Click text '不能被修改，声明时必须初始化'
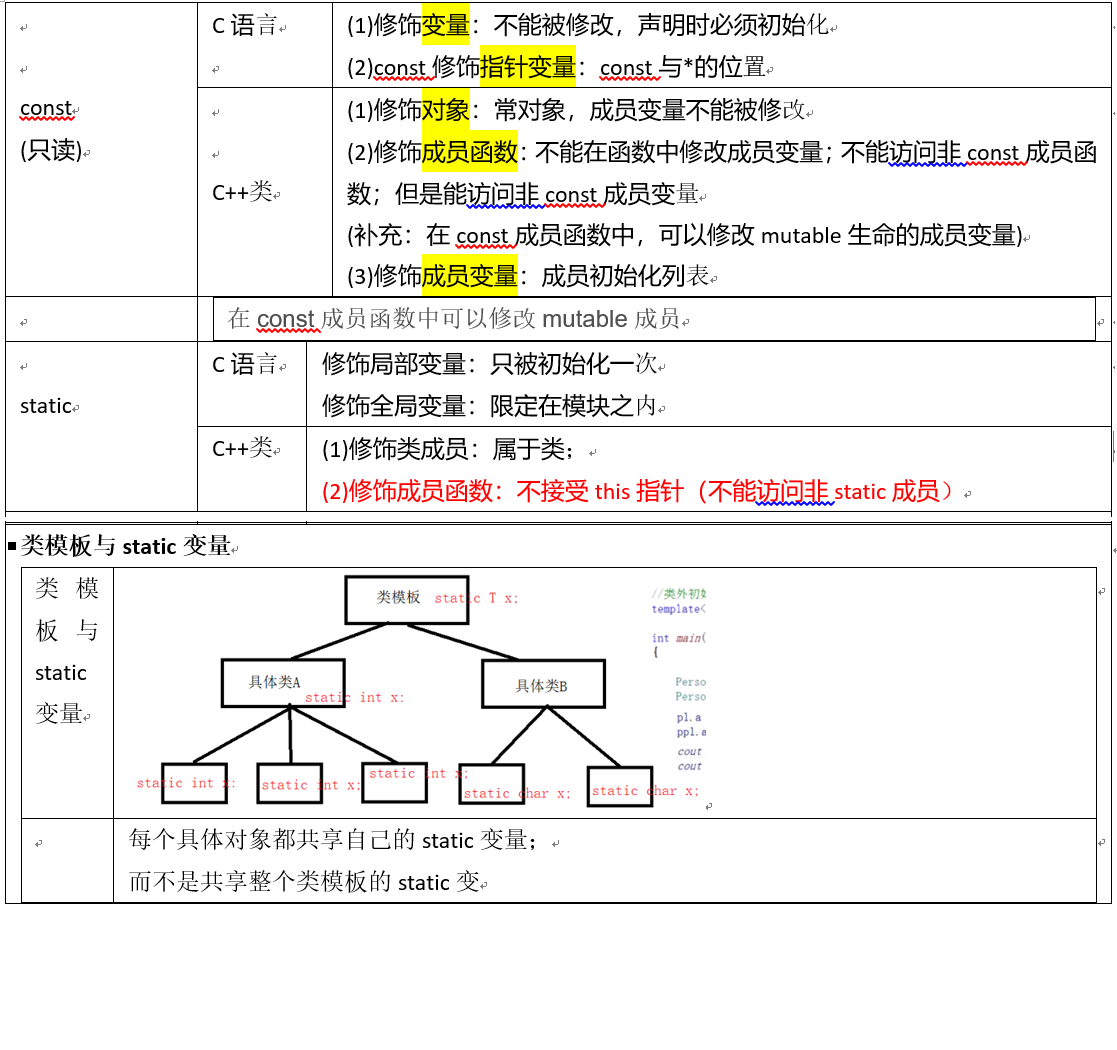1117x1050 pixels. [x=660, y=25]
